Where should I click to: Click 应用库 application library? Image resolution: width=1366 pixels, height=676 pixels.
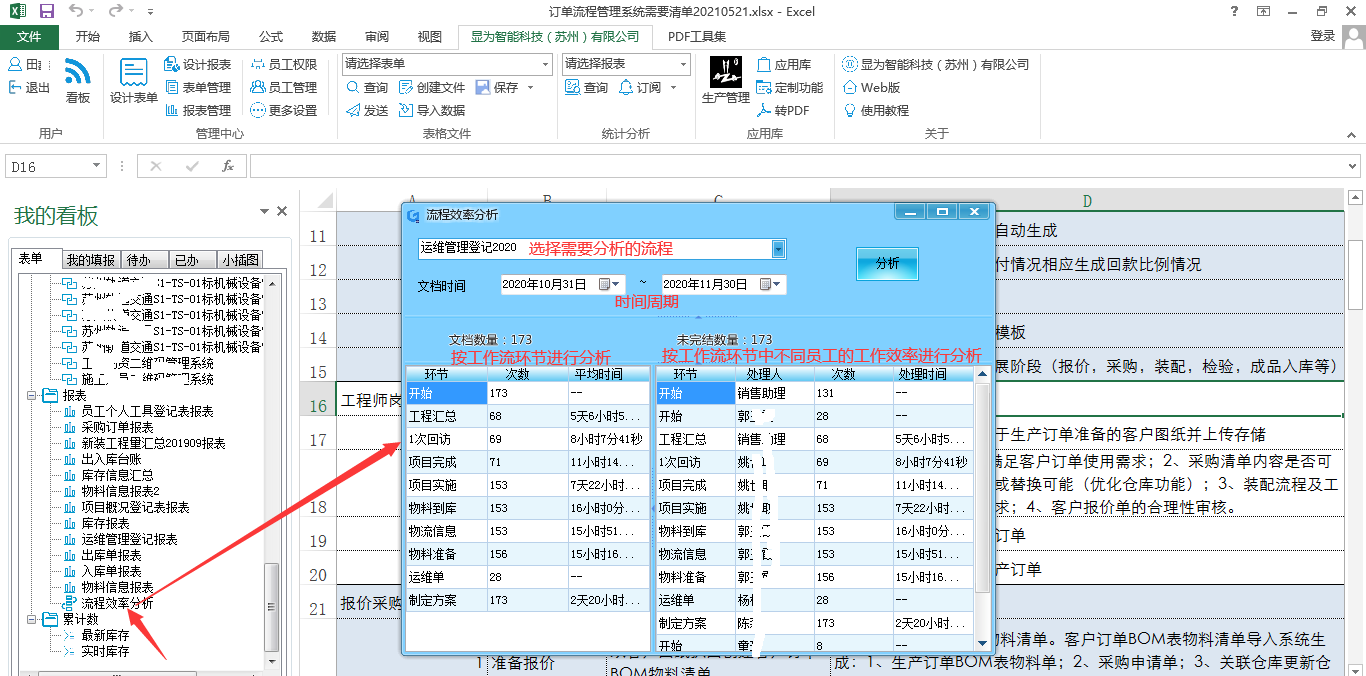tap(784, 64)
